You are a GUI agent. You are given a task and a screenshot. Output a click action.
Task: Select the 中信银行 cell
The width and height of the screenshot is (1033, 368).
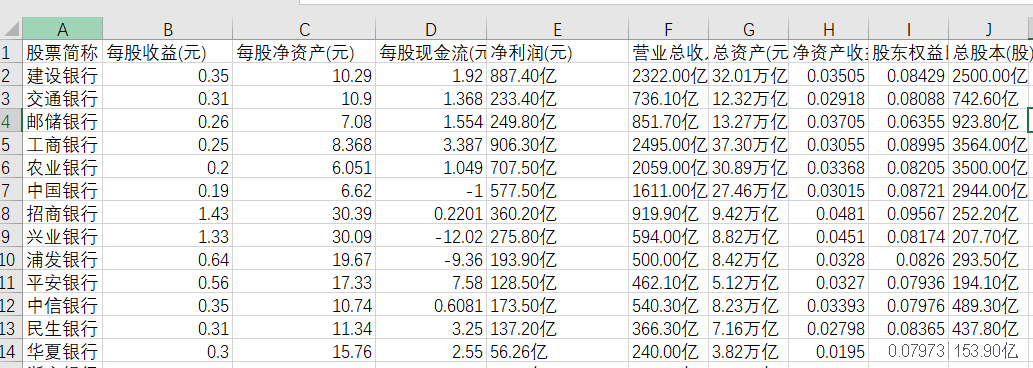point(63,305)
